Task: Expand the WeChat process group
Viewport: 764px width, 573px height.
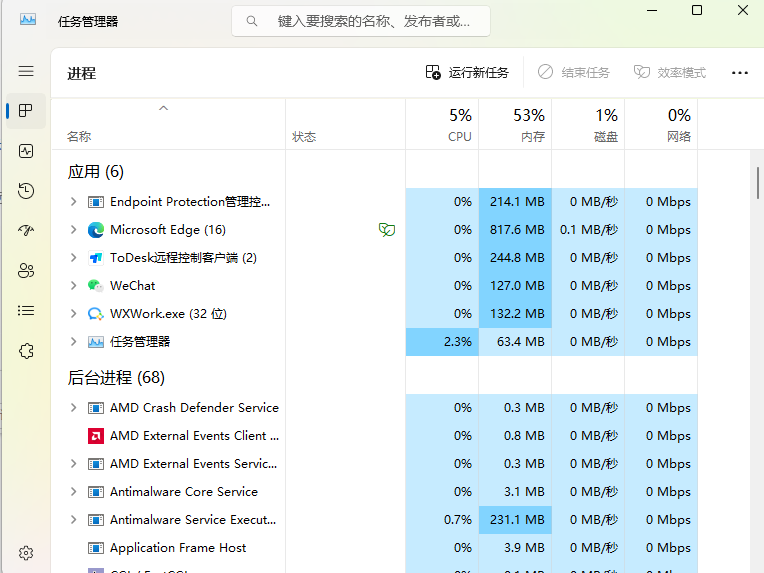Action: [74, 286]
